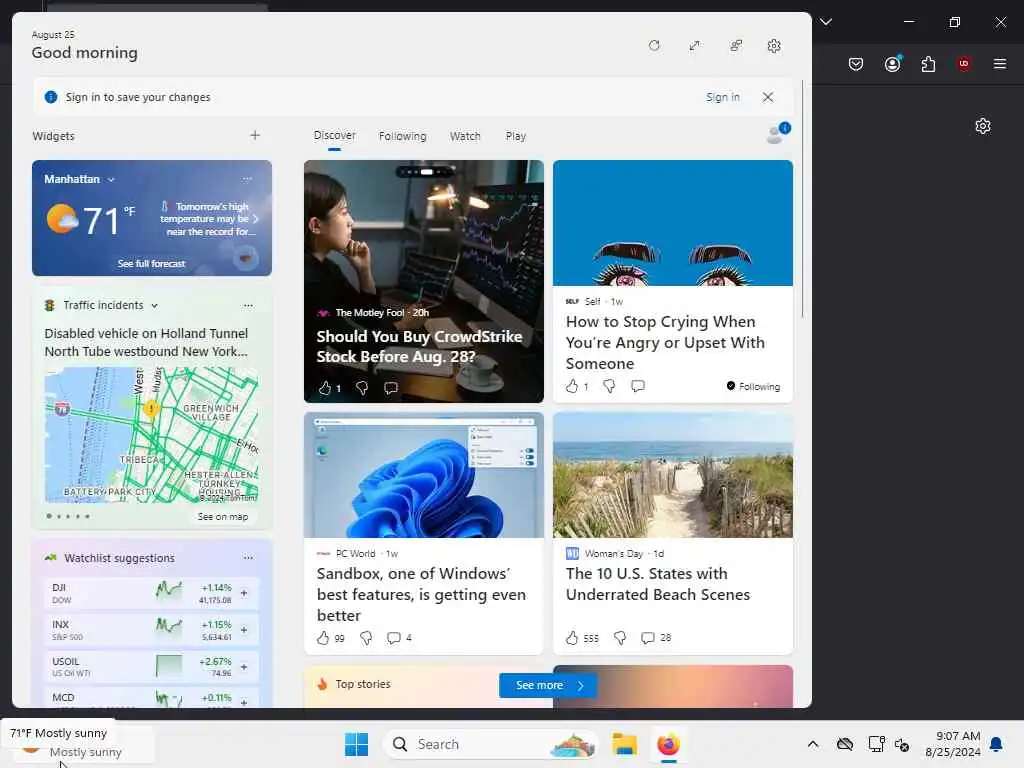Image resolution: width=1024 pixels, height=768 pixels.
Task: Open the taskbar clock and date
Action: 953,744
